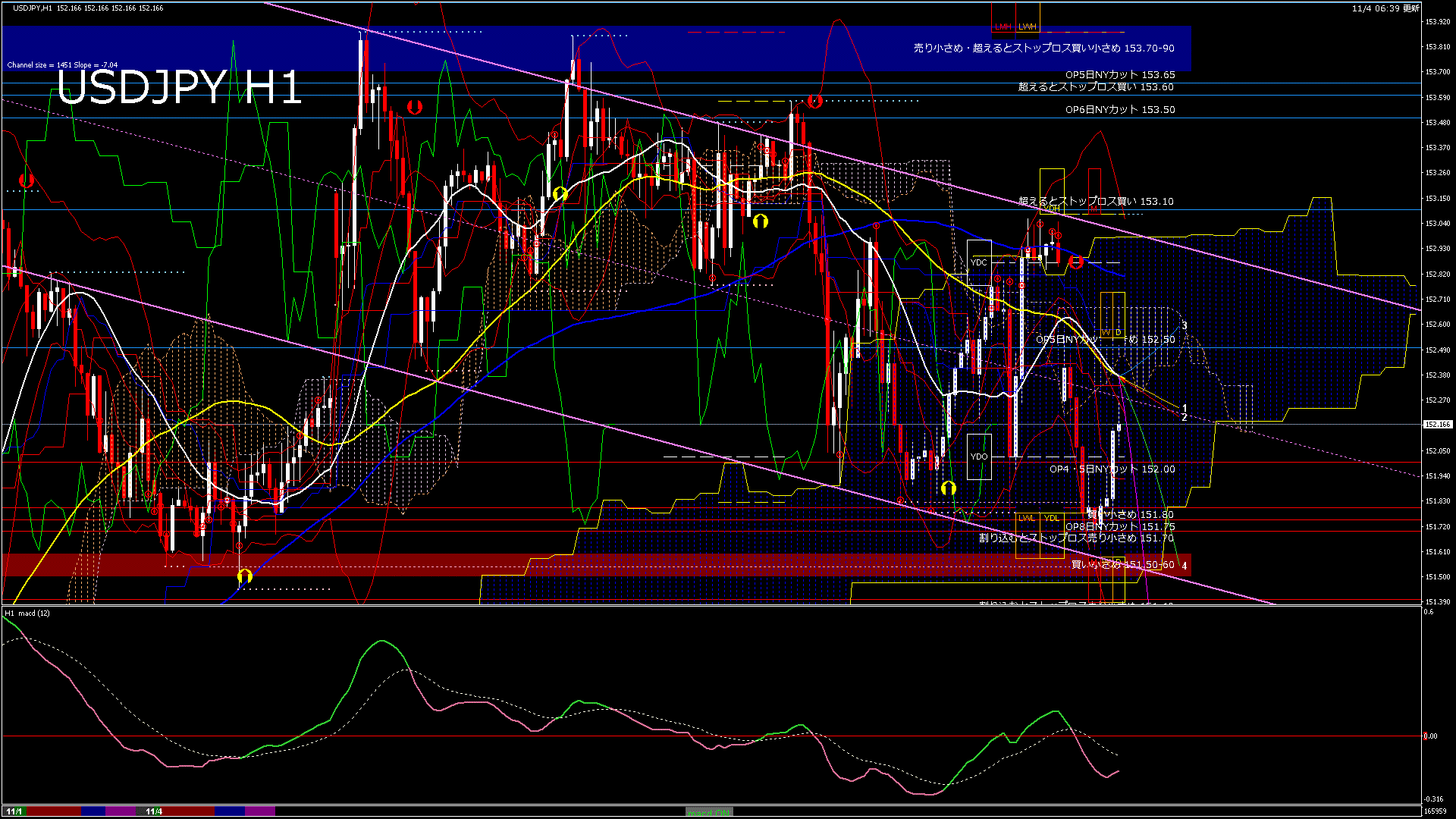Click the '超えるとストップロス買い 153.10' label
Viewport: 1456px width, 819px height.
tap(1095, 201)
